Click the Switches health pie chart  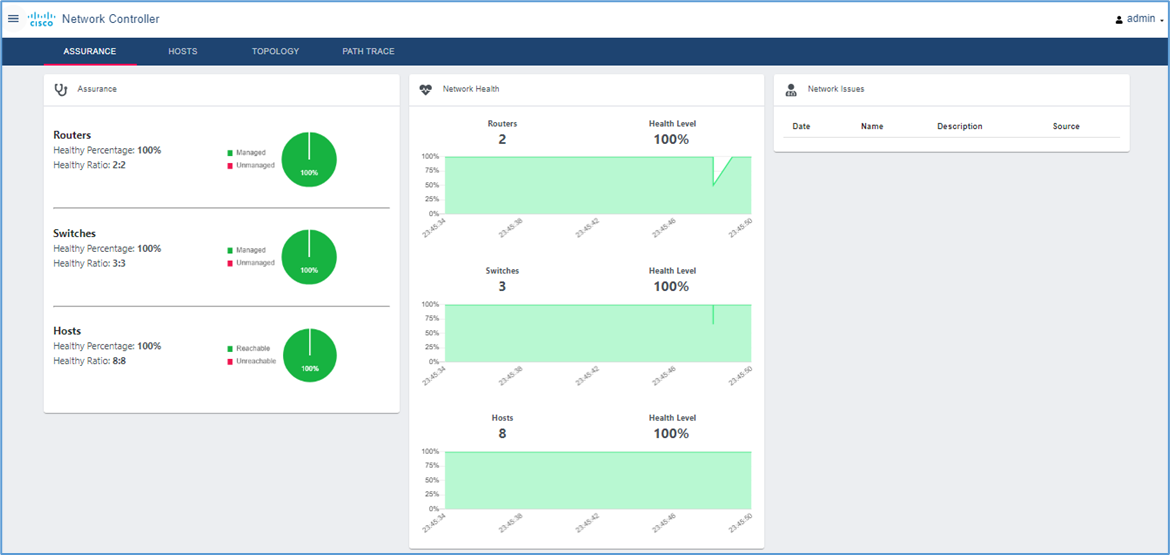click(309, 257)
